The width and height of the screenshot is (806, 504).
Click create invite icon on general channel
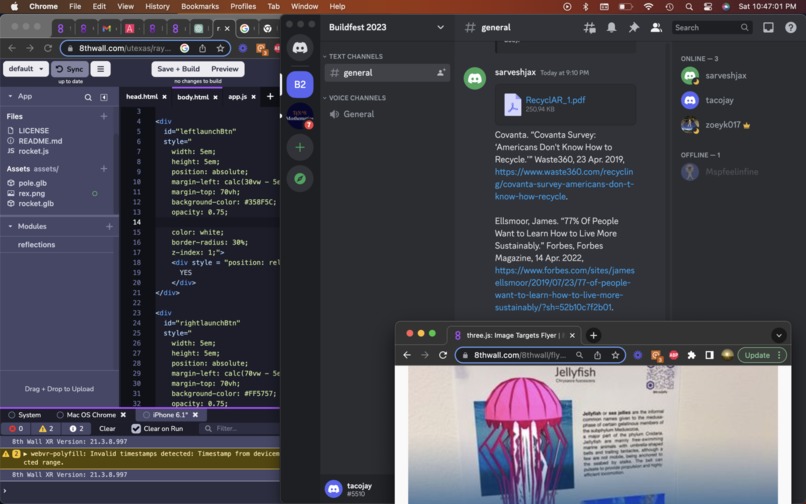[441, 73]
